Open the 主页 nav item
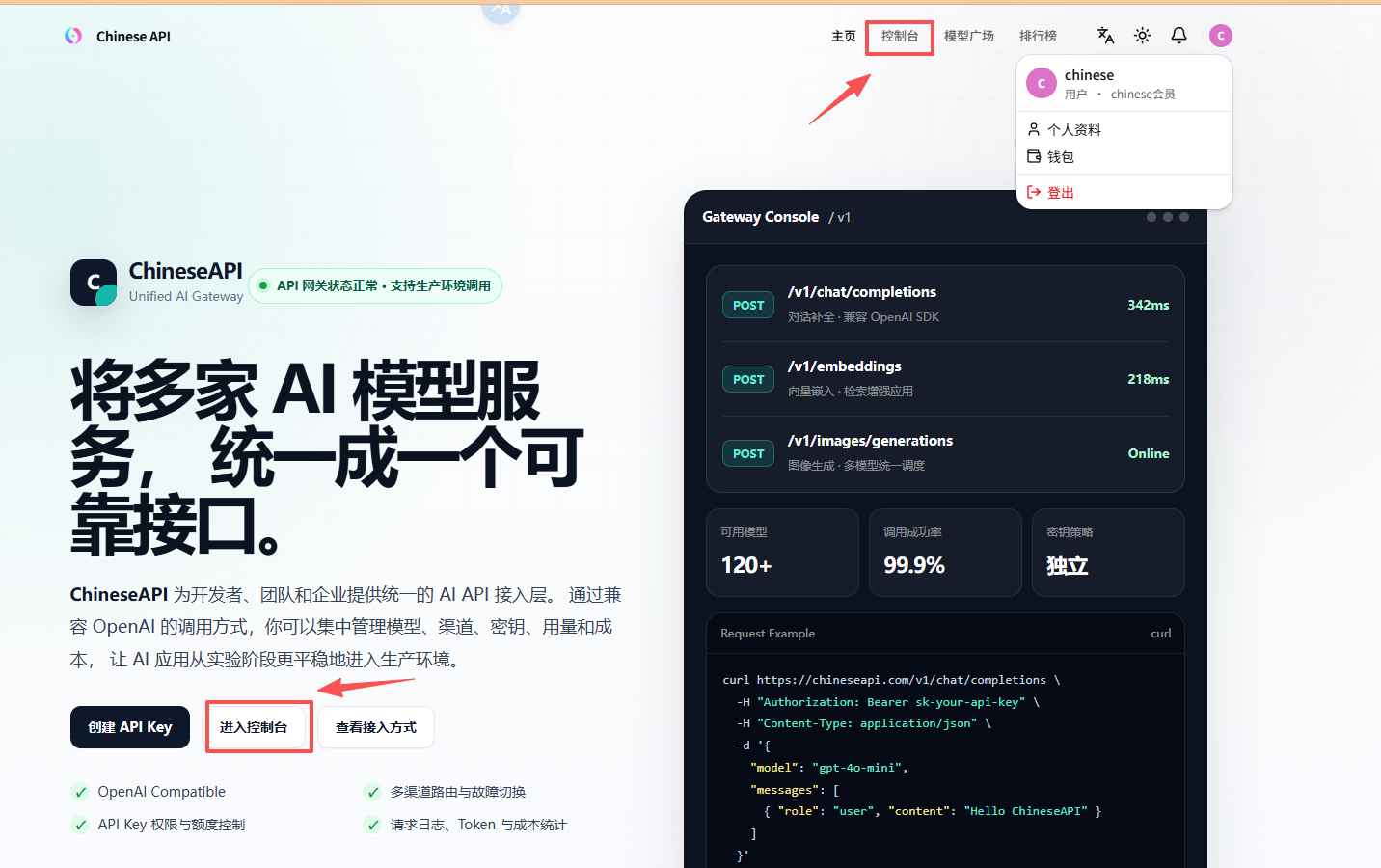 click(844, 36)
